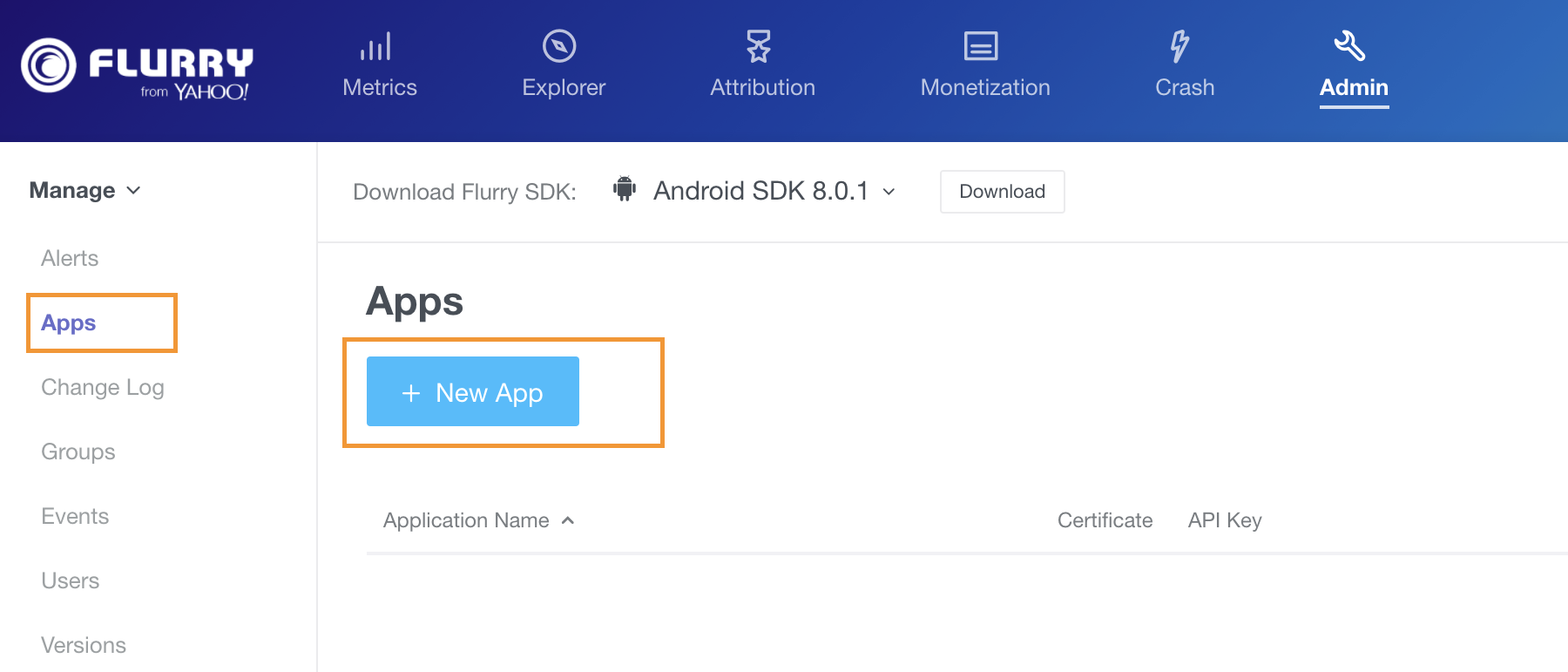Image resolution: width=1568 pixels, height=672 pixels.
Task: Create a New App
Action: 473,391
